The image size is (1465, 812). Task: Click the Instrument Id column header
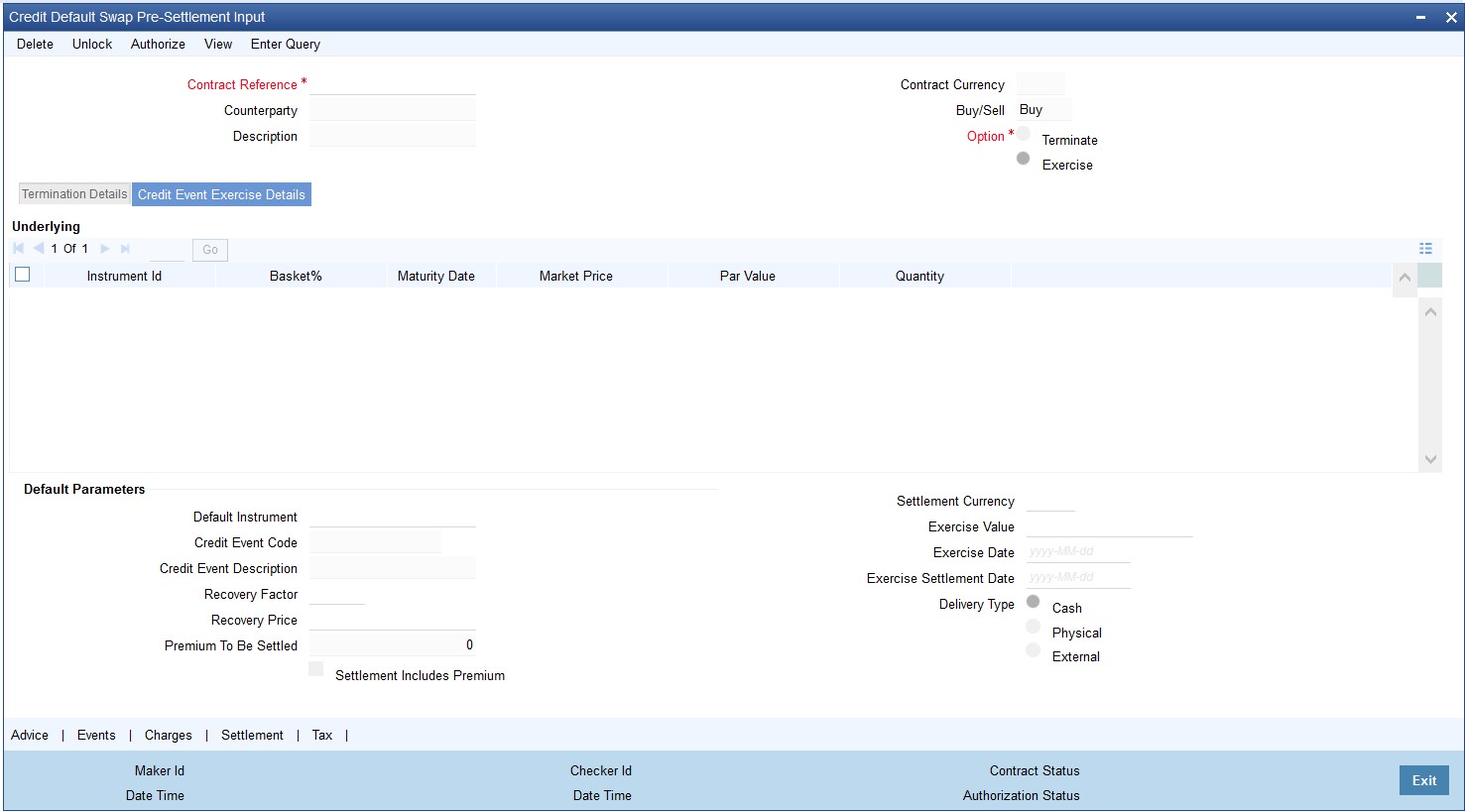point(124,276)
